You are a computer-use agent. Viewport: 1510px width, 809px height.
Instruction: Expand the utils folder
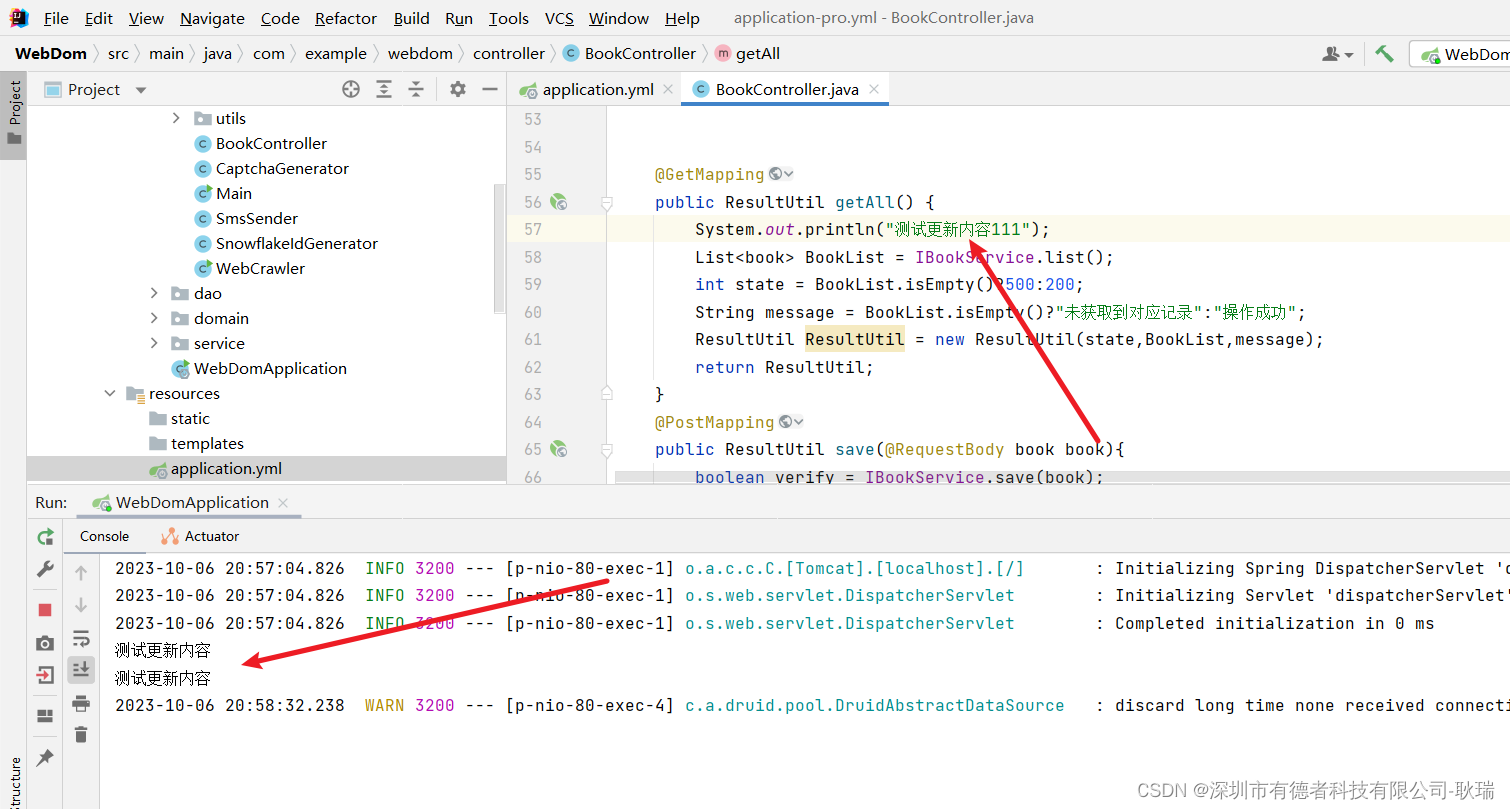click(176, 118)
